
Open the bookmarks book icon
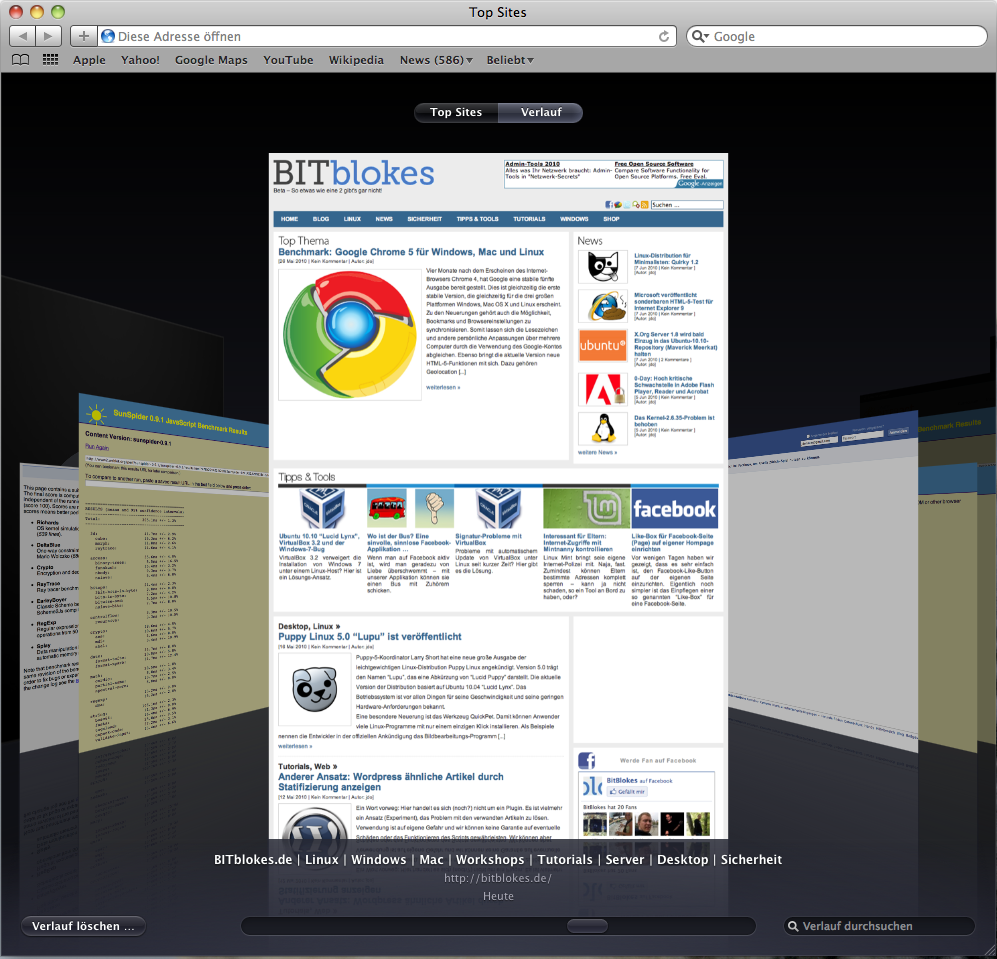(21, 60)
